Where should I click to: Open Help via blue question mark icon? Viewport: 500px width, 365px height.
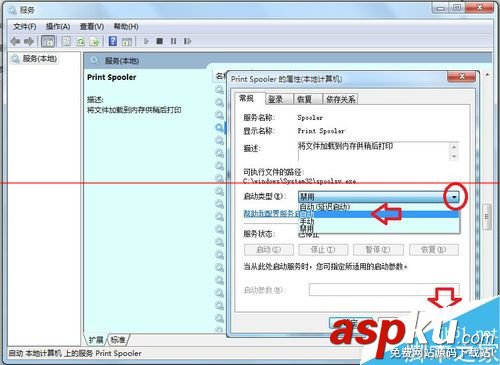click(113, 41)
